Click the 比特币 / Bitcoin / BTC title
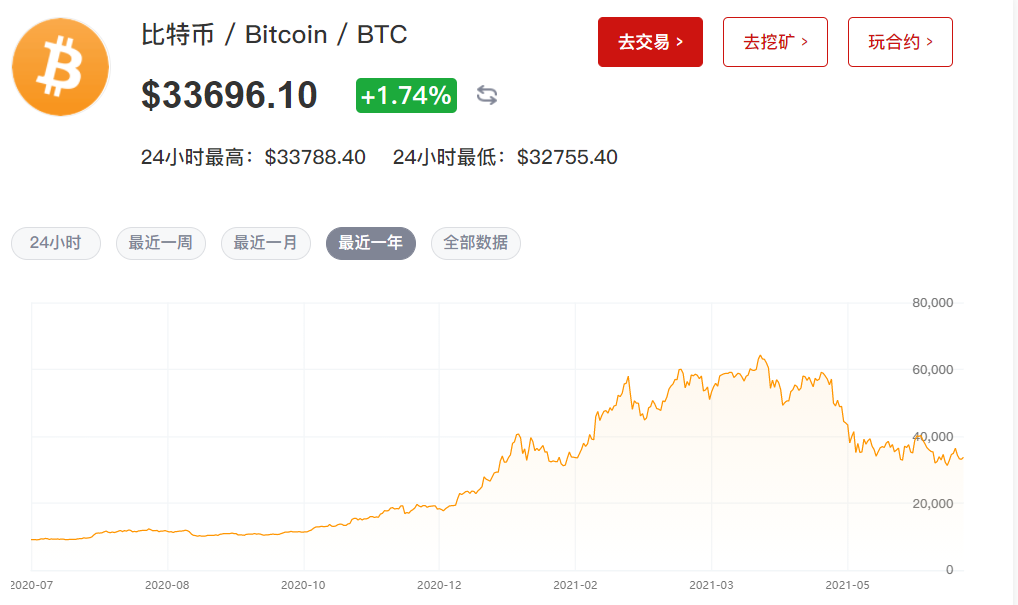Image resolution: width=1018 pixels, height=605 pixels. point(275,35)
